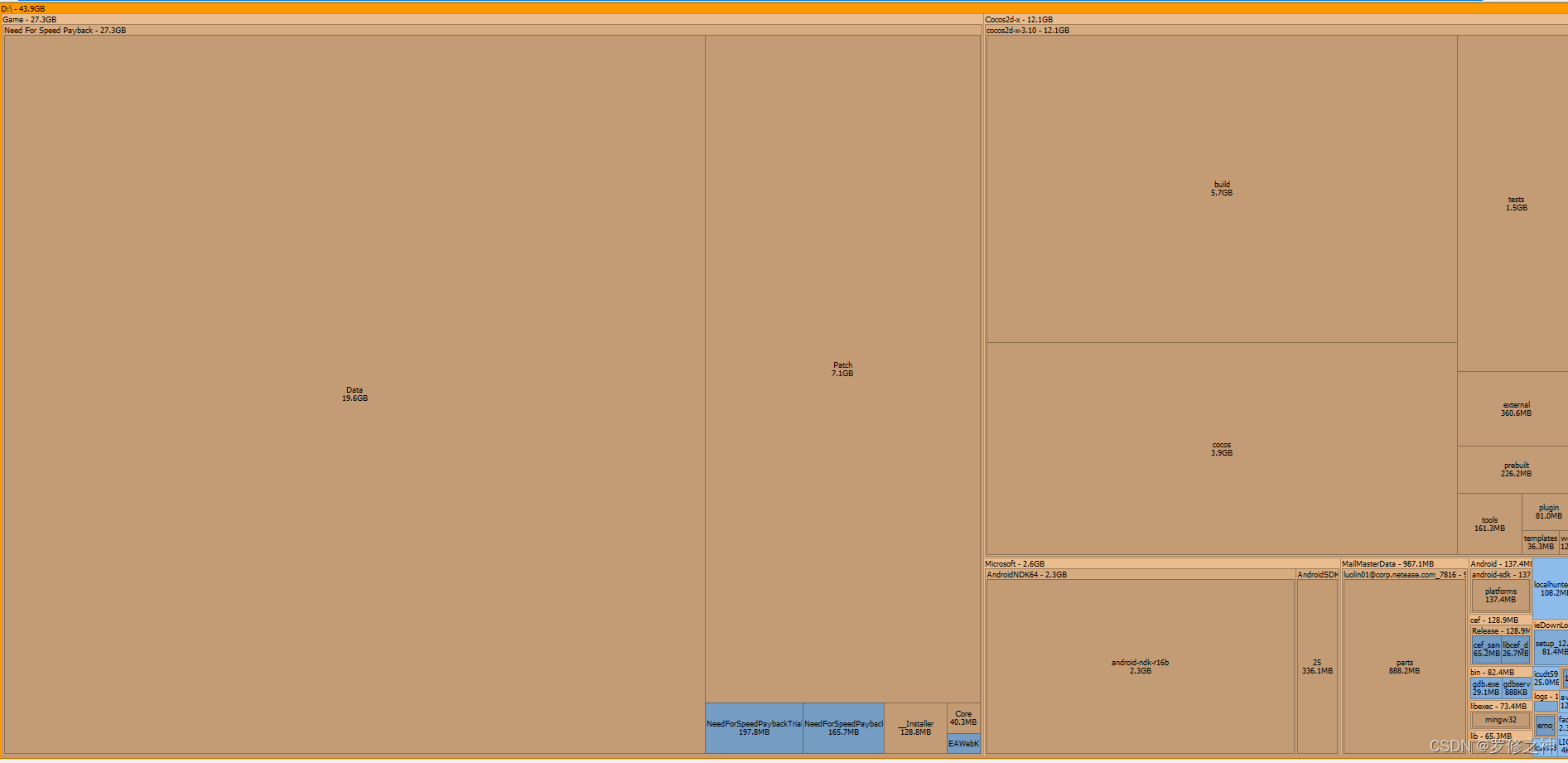Open the android-ndk-r16b 2.3GB block

pos(1140,667)
